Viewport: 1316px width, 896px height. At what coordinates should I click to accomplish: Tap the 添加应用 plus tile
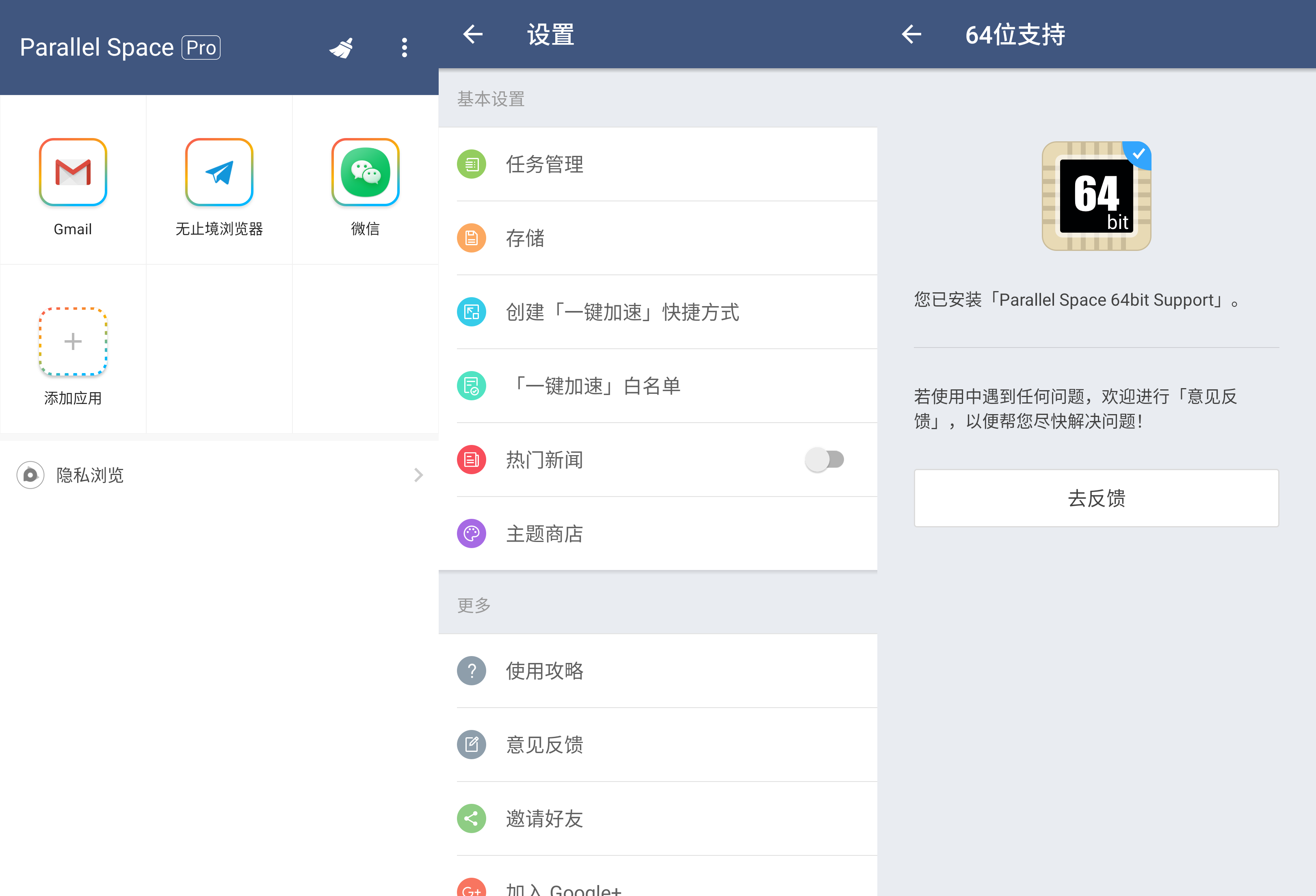coord(73,341)
